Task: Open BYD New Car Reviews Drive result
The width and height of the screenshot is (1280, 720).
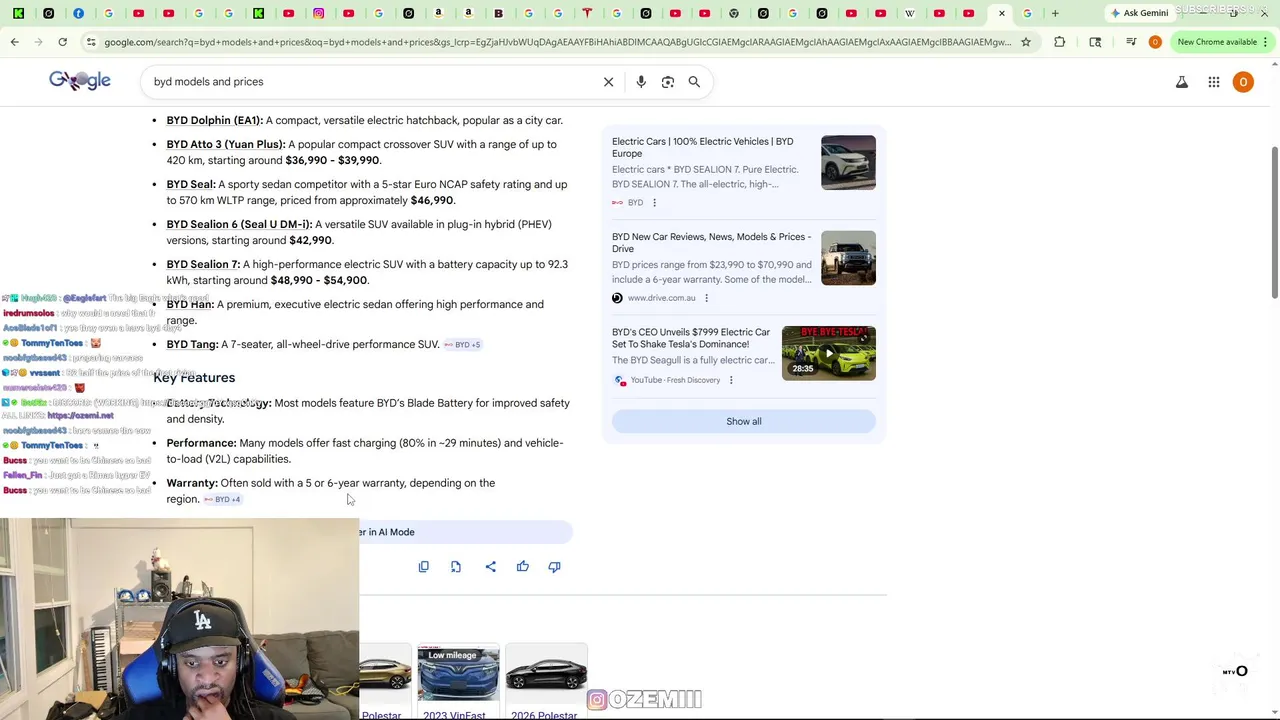Action: click(711, 243)
